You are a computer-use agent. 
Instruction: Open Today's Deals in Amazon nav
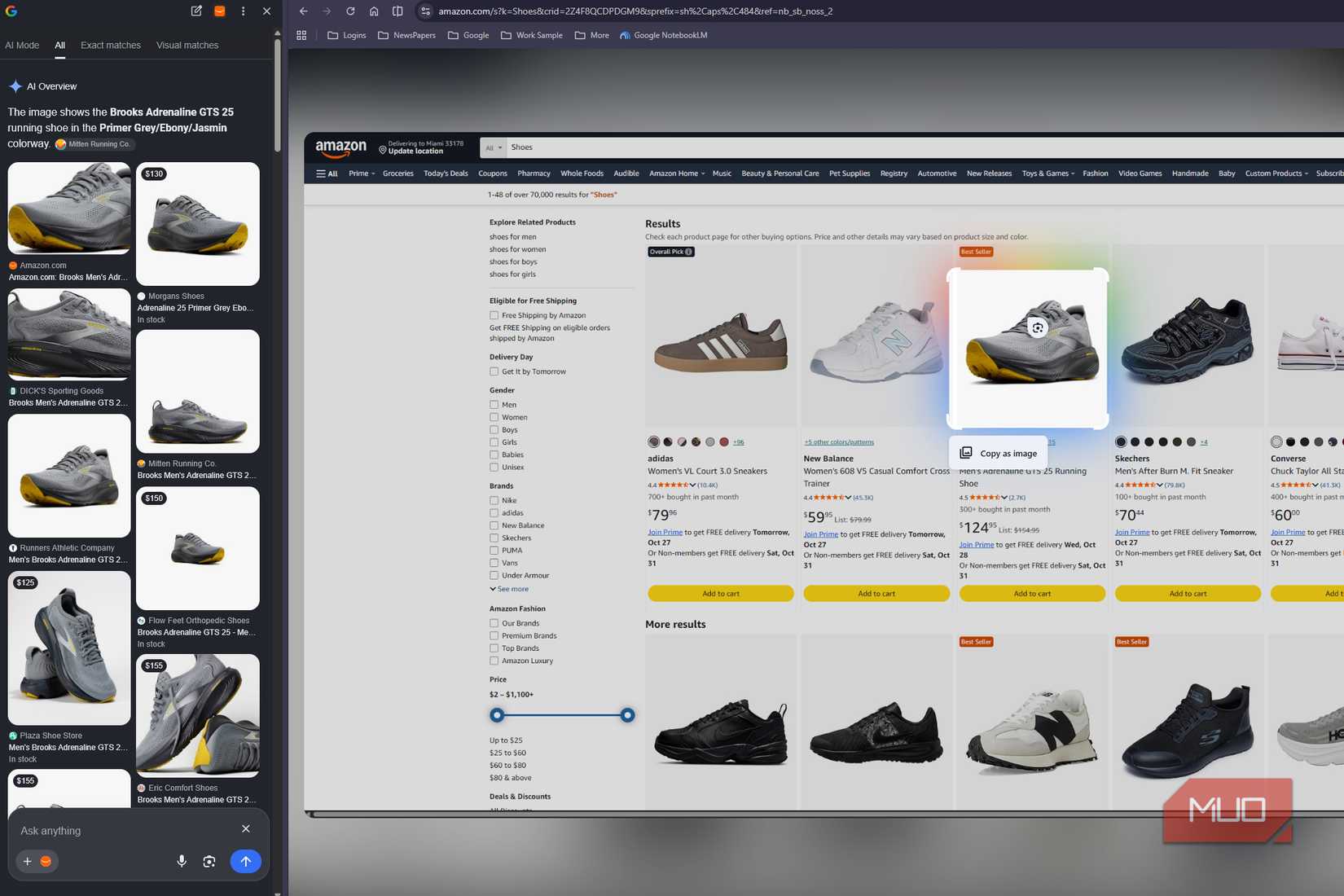point(446,173)
